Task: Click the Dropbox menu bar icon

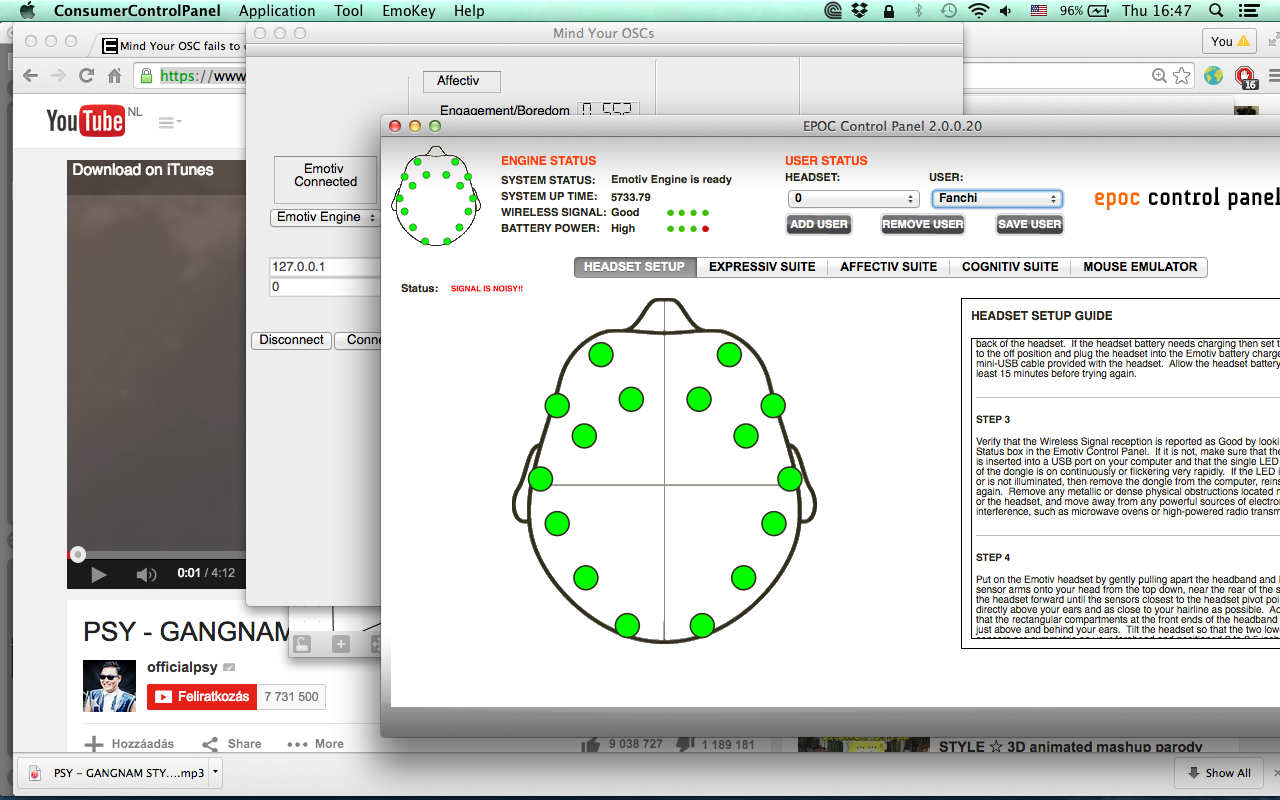Action: (860, 11)
